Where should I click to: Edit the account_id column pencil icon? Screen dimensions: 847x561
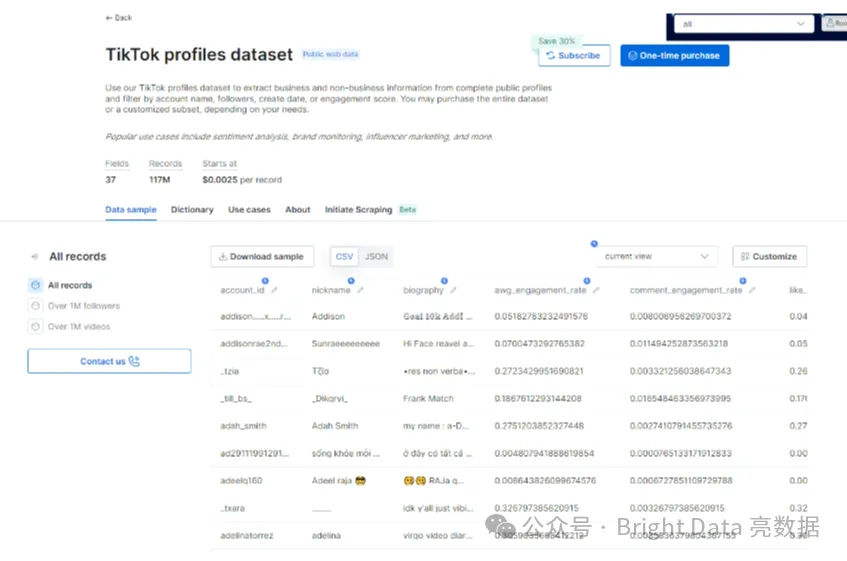274,290
